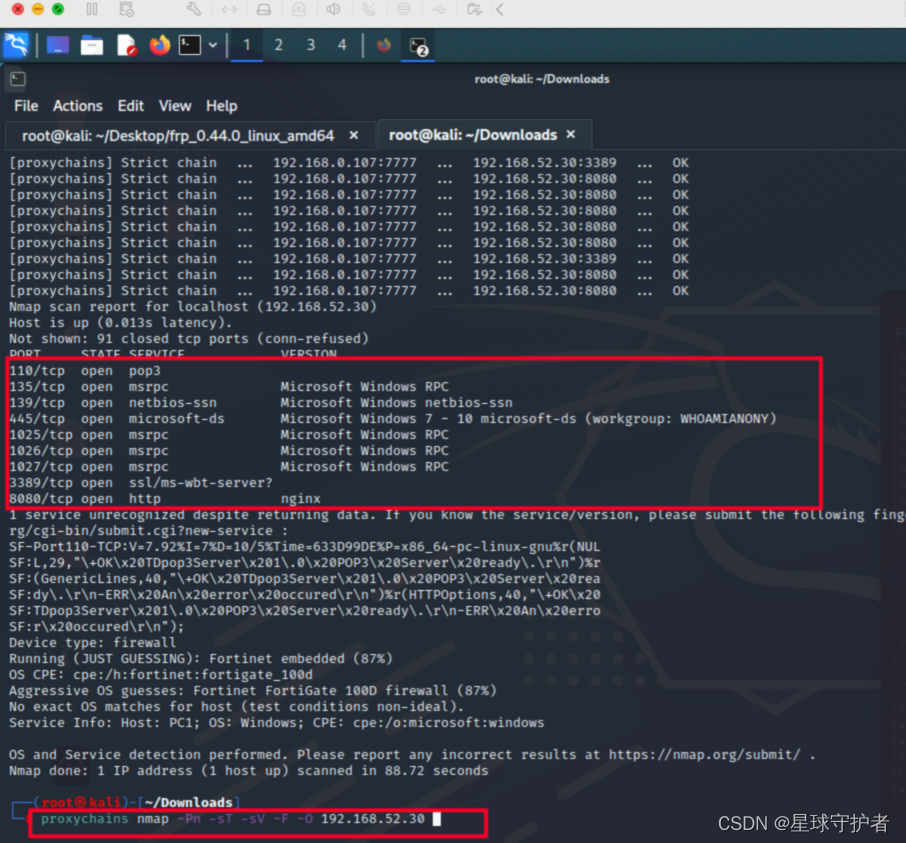The image size is (906, 843).
Task: Close the frp_0.44.0_linux_amd64 tab
Action: (354, 135)
